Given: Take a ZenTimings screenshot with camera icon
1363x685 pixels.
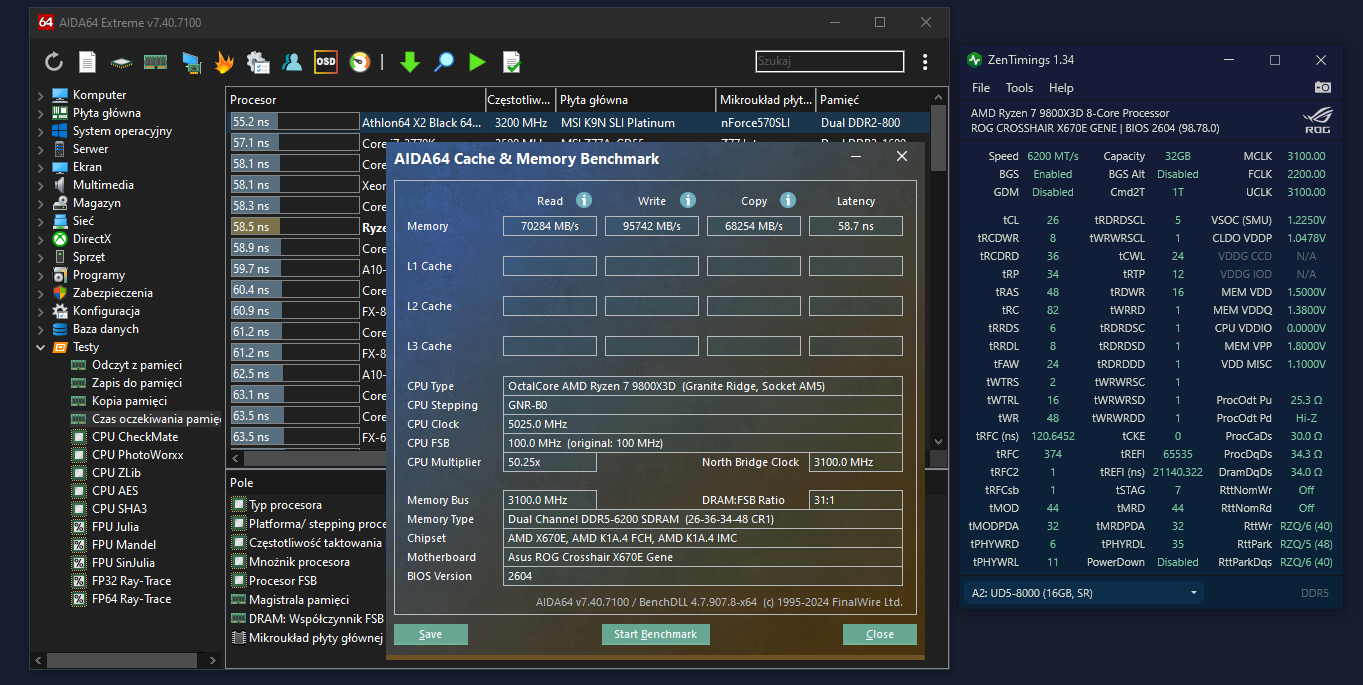Looking at the screenshot, I should pyautogui.click(x=1322, y=88).
